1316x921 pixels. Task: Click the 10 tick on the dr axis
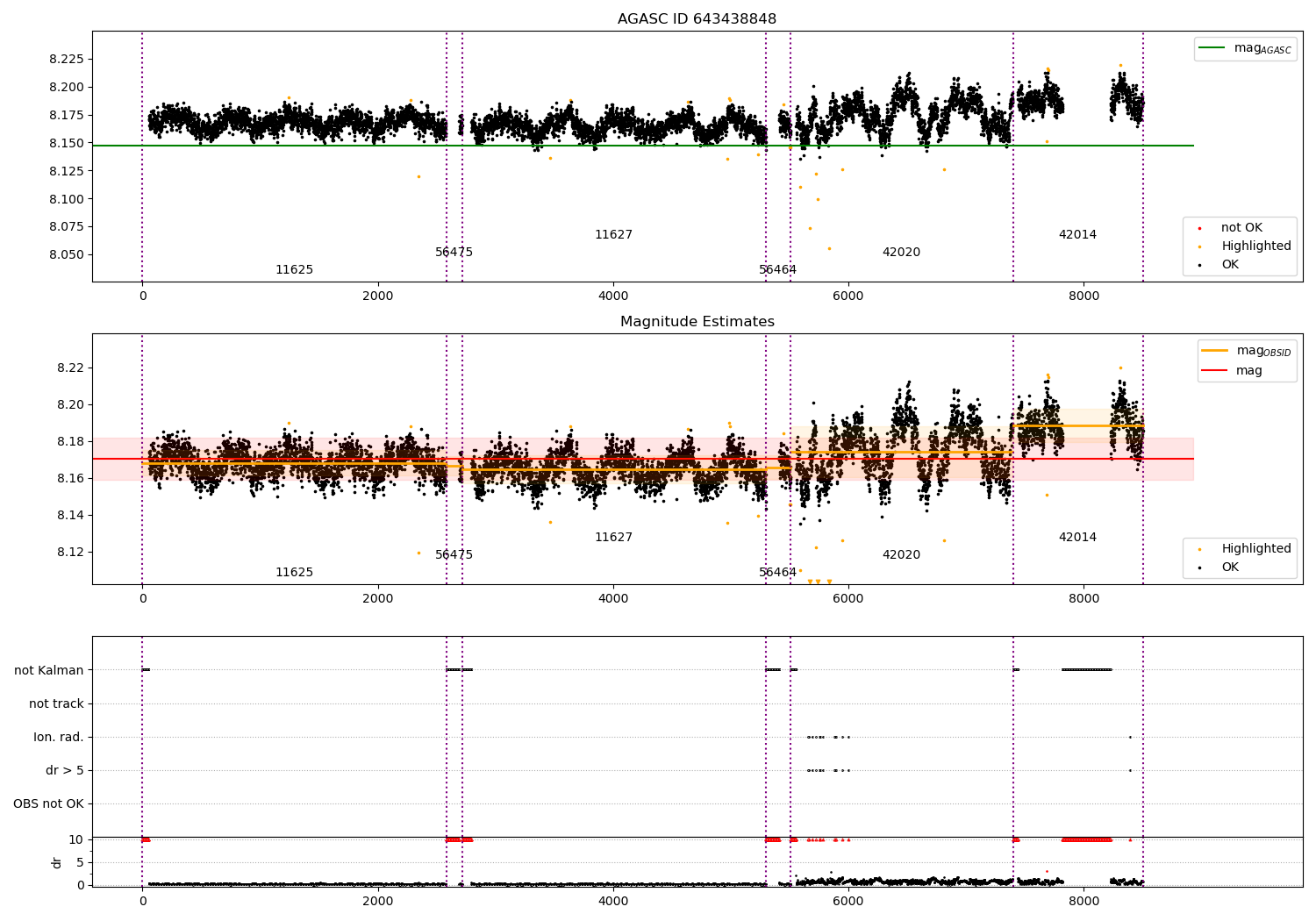[x=76, y=840]
